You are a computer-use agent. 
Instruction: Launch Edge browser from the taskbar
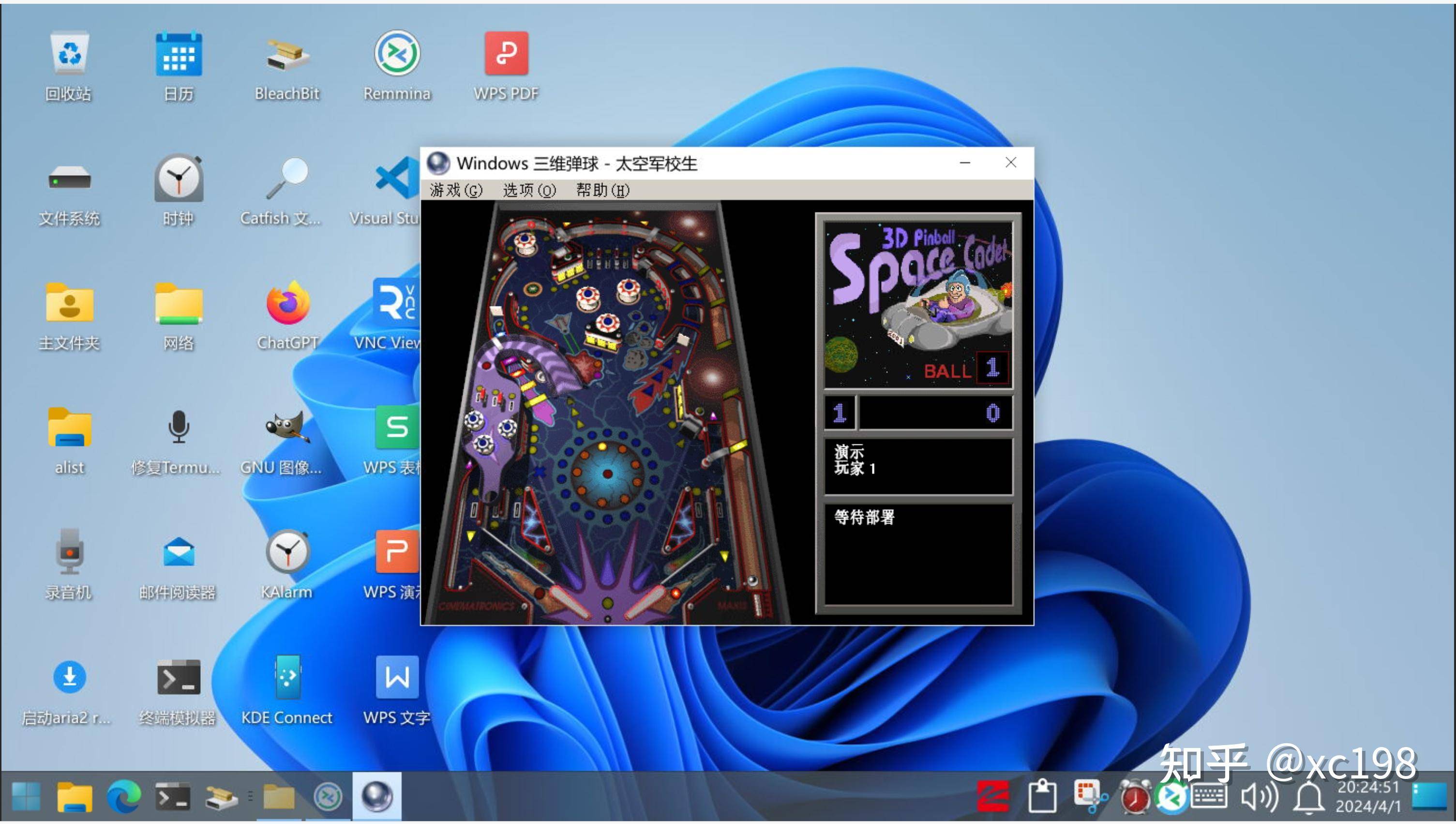coord(124,797)
